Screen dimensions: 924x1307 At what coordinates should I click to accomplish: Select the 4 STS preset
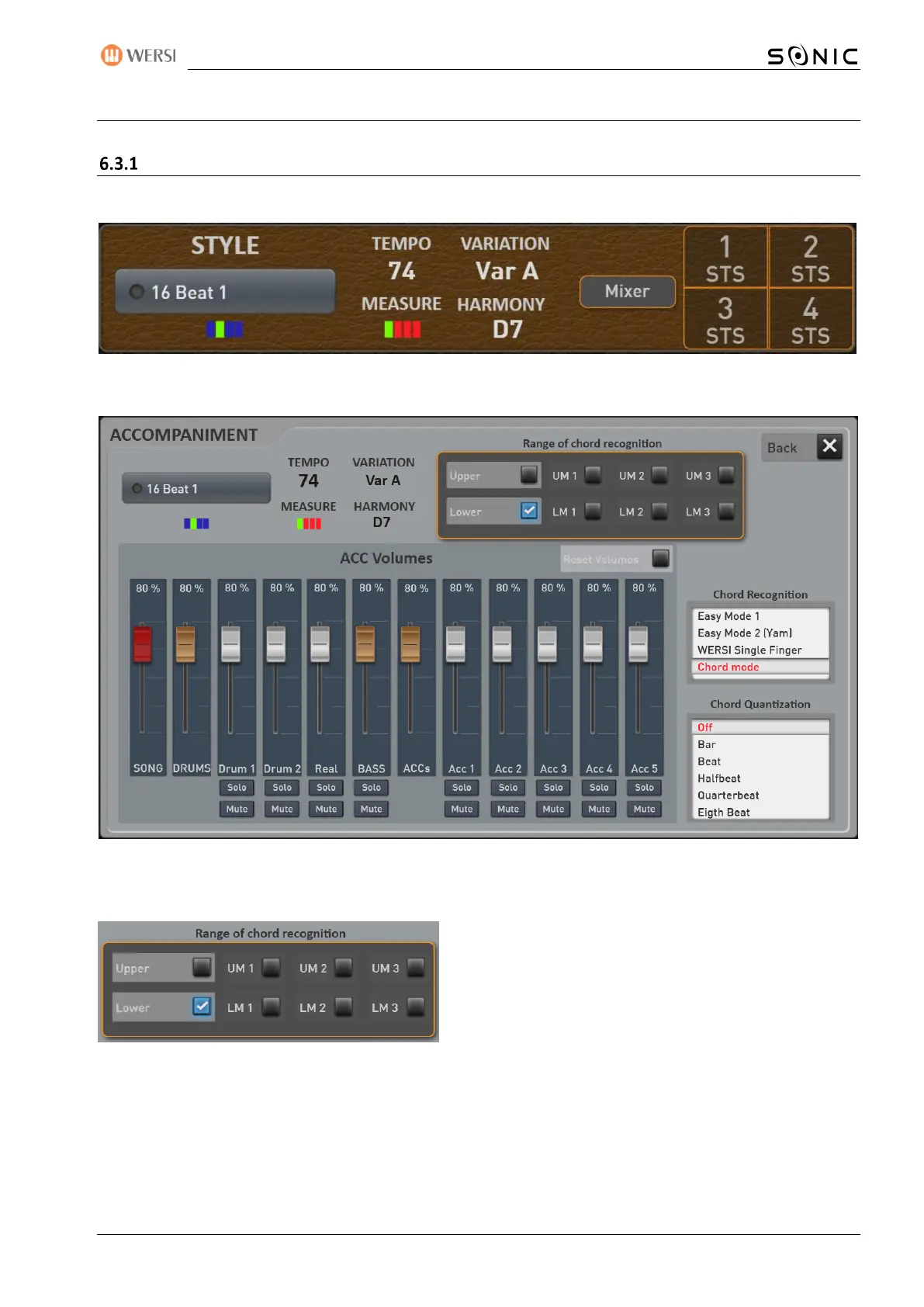coord(811,320)
